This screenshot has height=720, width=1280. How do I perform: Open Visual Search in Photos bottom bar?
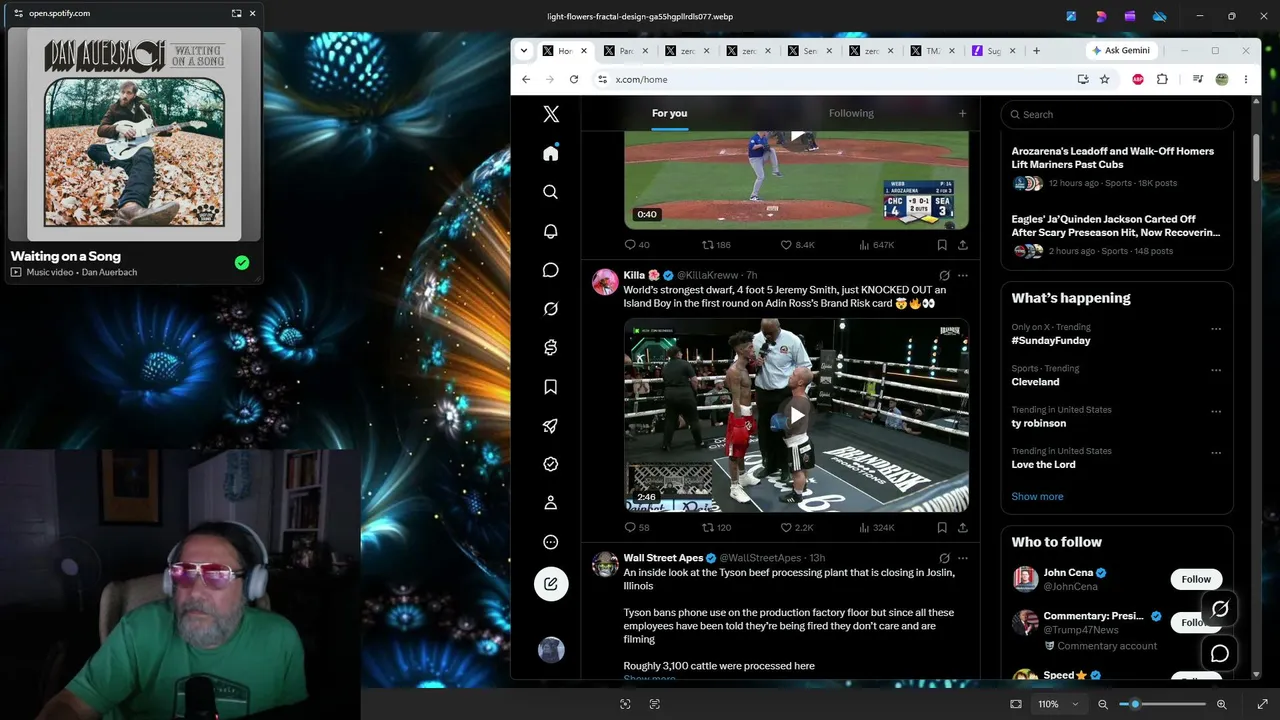625,704
